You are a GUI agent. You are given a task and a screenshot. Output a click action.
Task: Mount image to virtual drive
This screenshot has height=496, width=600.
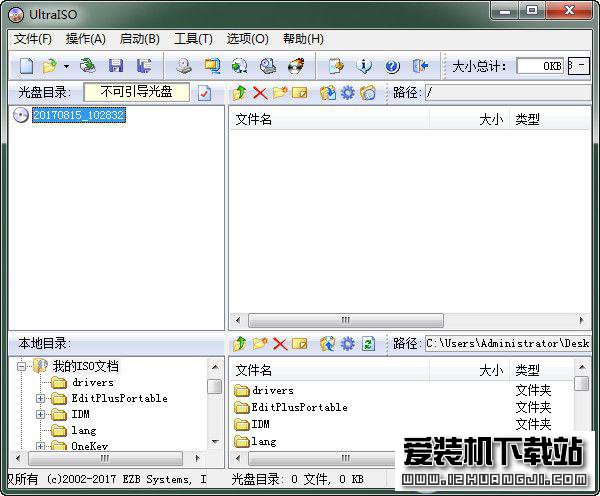coord(268,66)
